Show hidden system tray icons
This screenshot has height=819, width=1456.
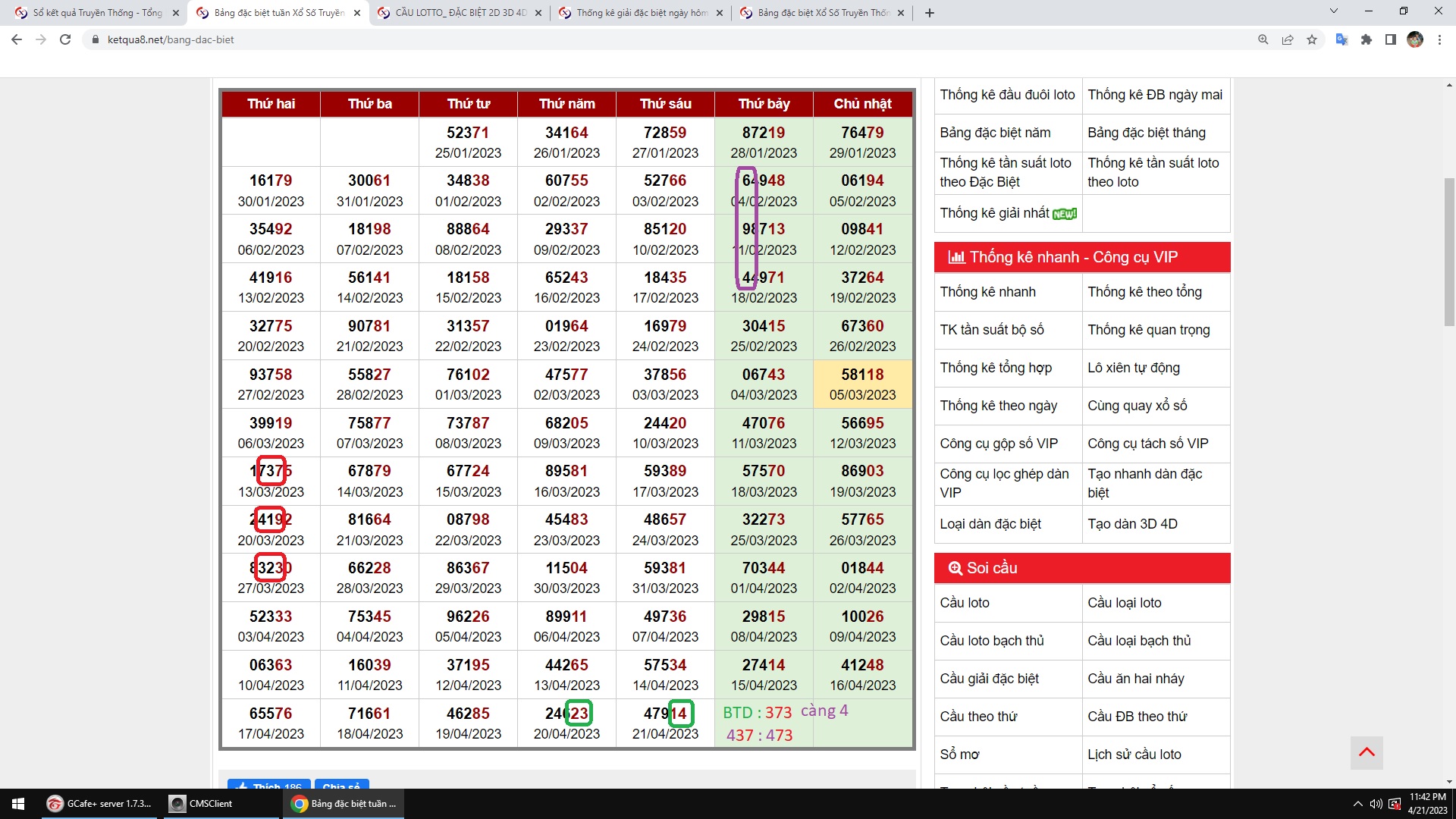tap(1357, 804)
